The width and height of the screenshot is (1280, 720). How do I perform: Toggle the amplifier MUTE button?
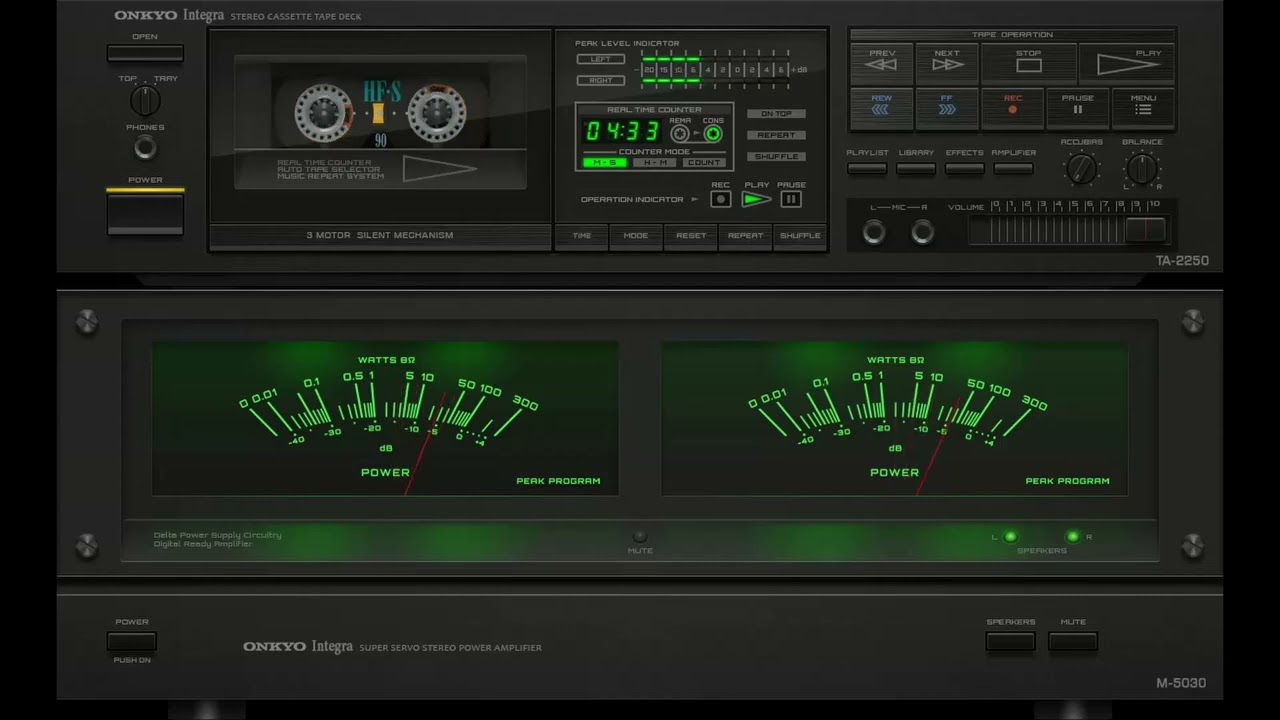[1073, 641]
